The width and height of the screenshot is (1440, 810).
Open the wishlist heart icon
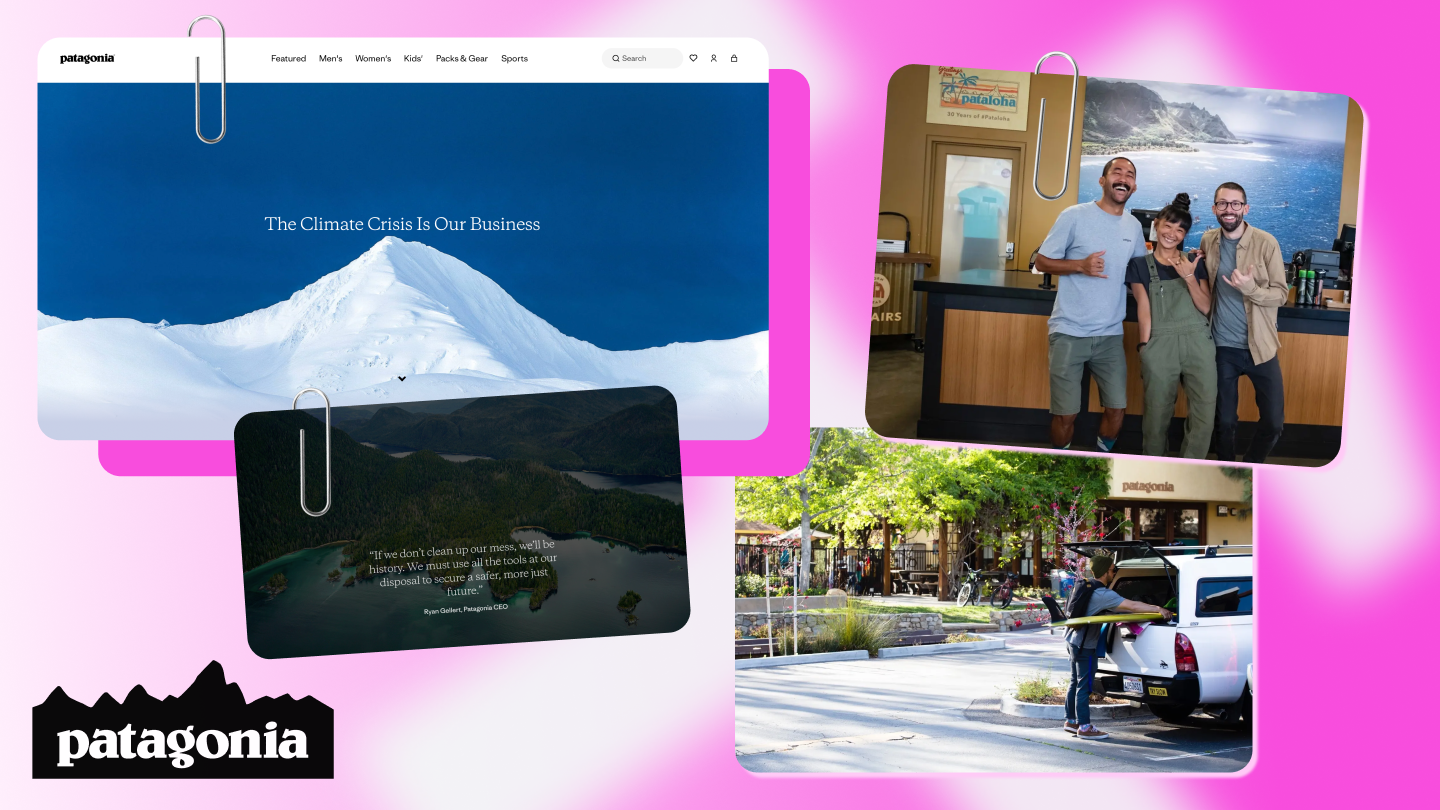click(693, 58)
